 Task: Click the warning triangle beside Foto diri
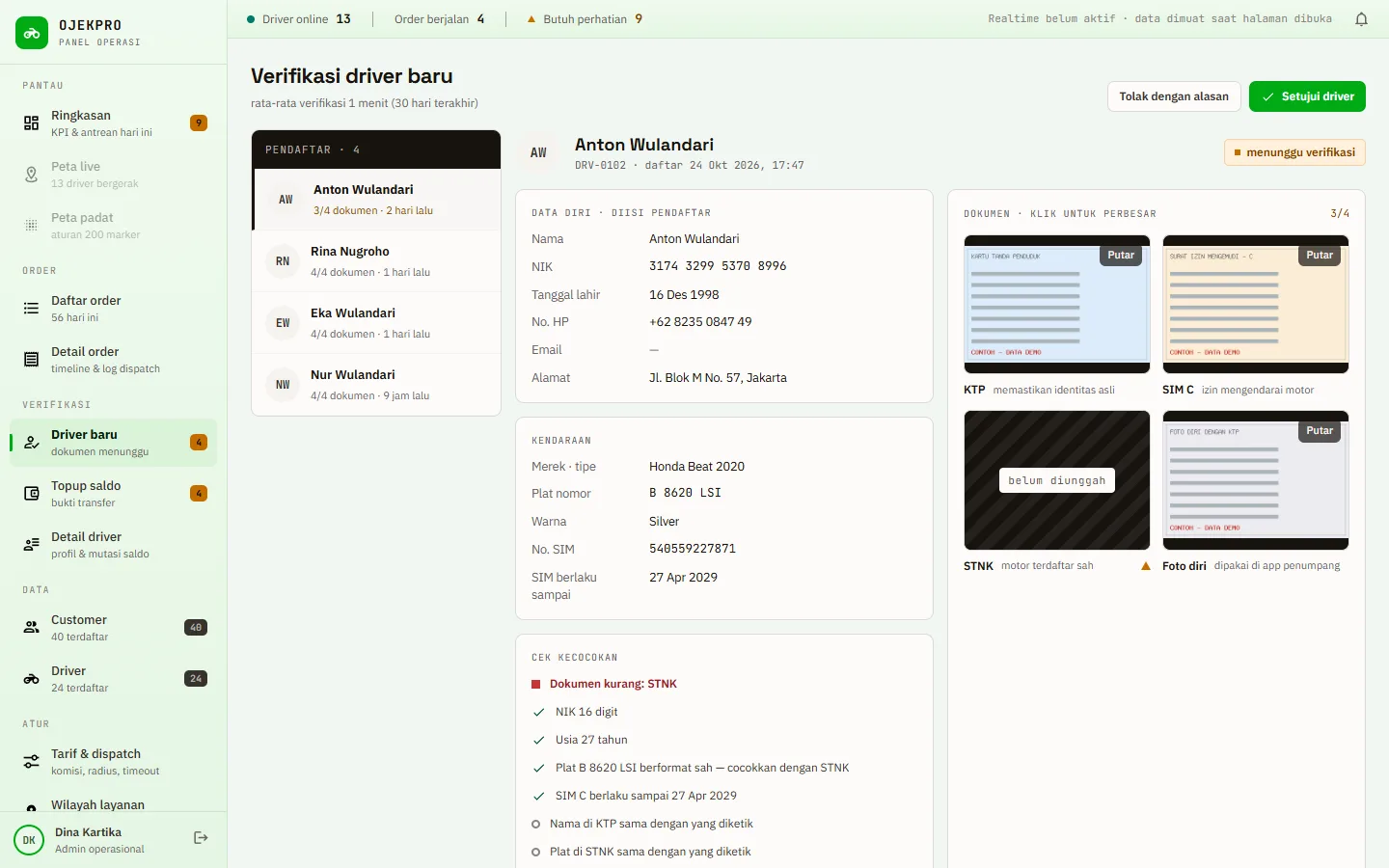(1146, 566)
